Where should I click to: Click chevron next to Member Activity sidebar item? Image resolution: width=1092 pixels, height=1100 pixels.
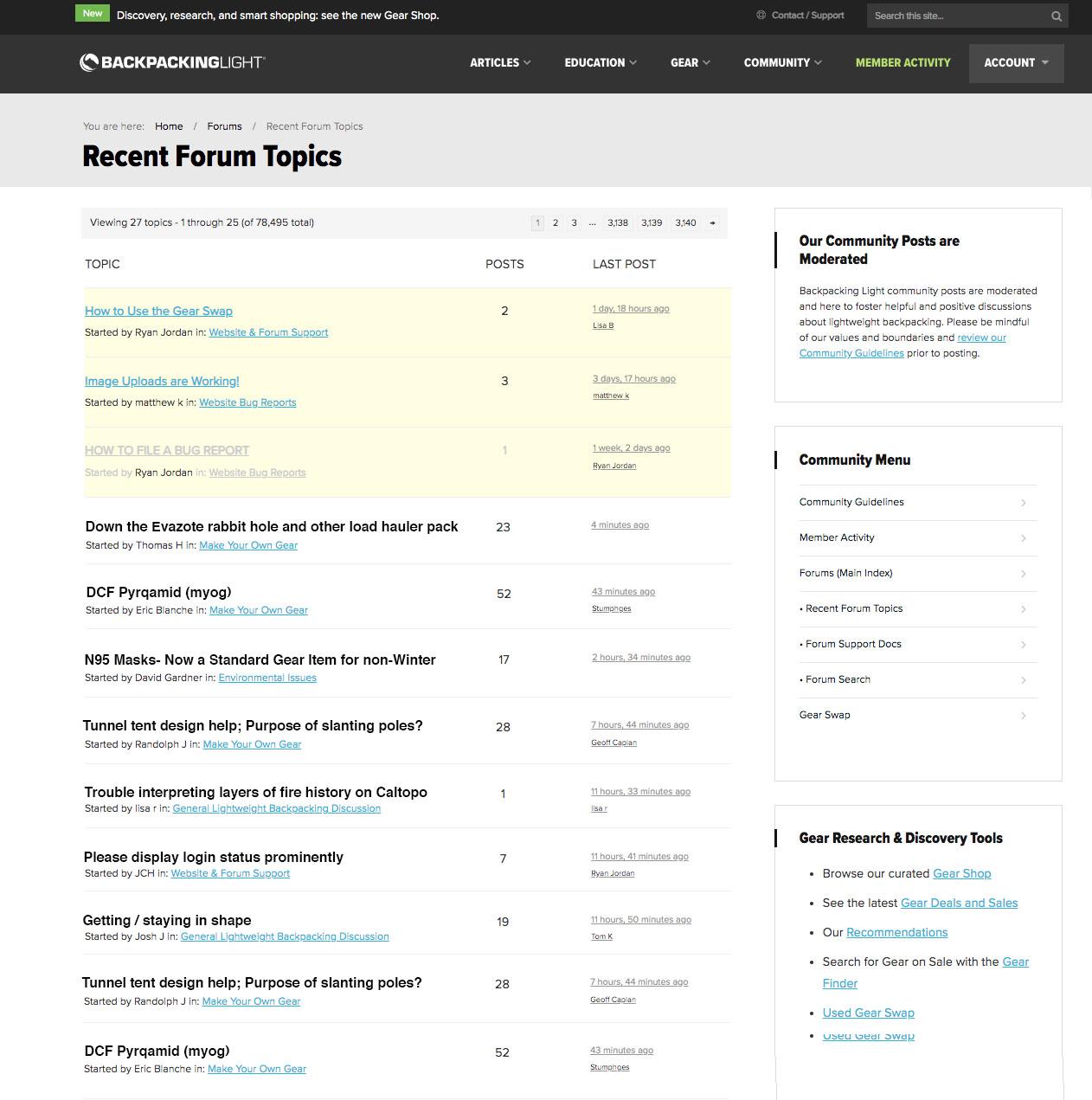pyautogui.click(x=1024, y=538)
